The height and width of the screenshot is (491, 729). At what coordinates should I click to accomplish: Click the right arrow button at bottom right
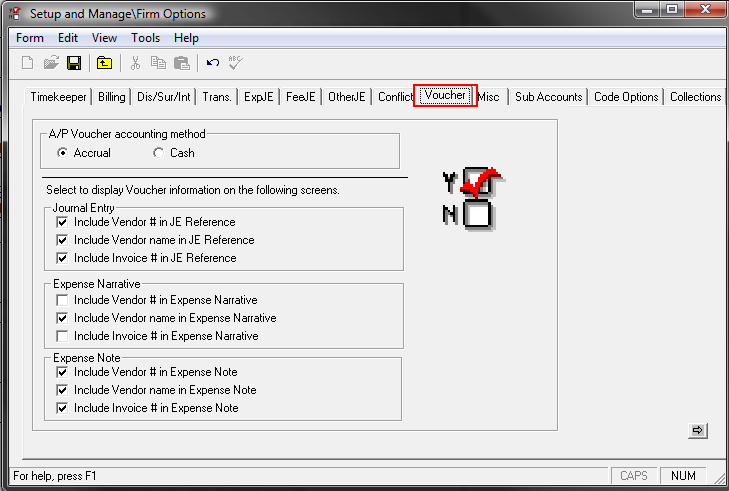click(x=698, y=430)
